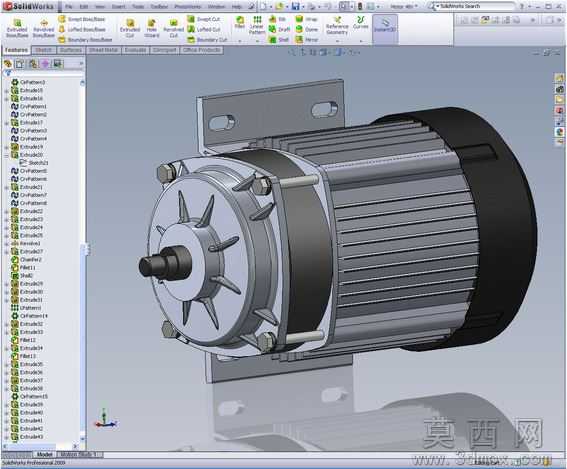The image size is (567, 469).
Task: Open Reference Geometry tools
Action: [x=337, y=26]
